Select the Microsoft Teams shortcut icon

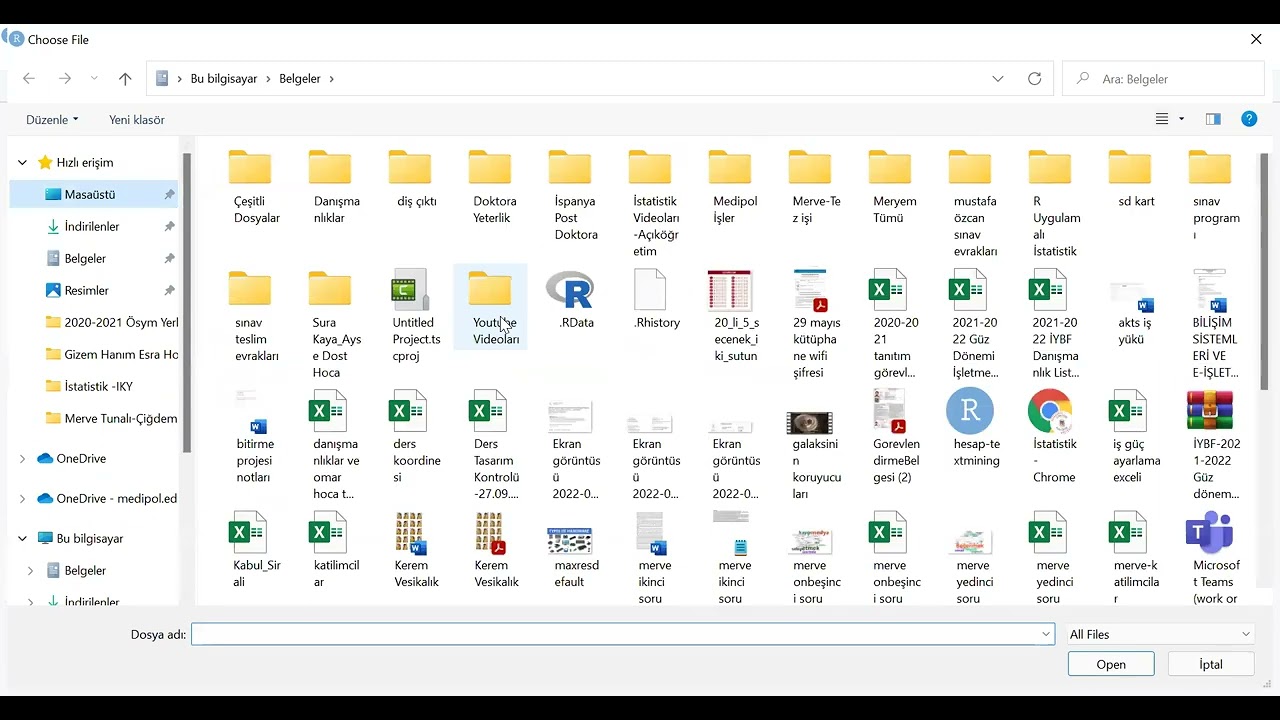coord(1210,532)
